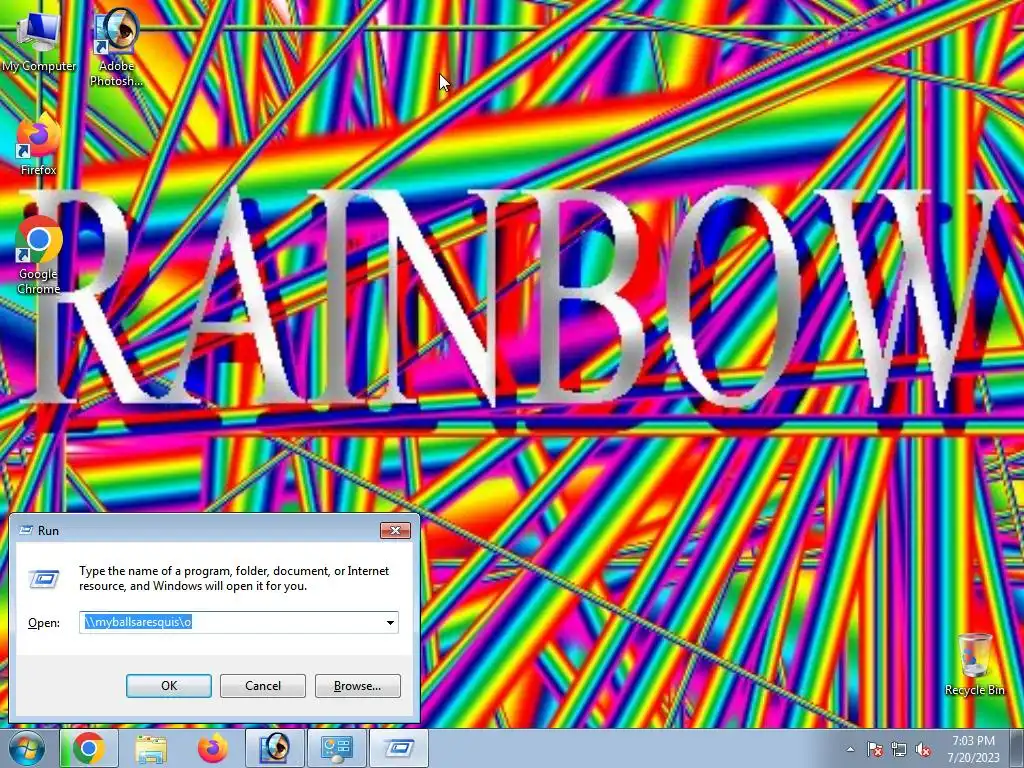Expand the Open combo box history arrow
Viewport: 1024px width, 768px height.
[390, 622]
